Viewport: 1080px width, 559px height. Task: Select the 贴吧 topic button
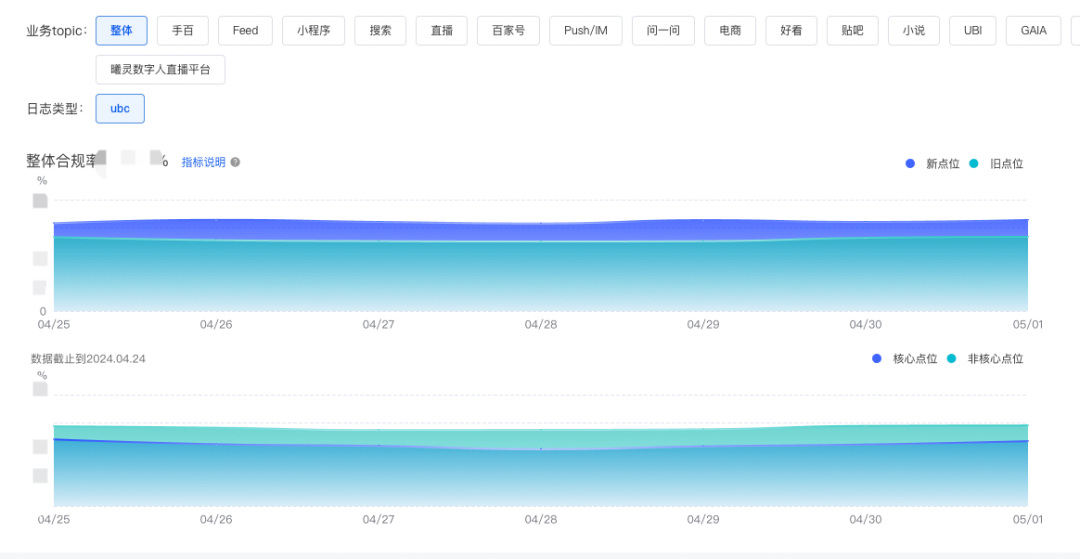pyautogui.click(x=851, y=31)
